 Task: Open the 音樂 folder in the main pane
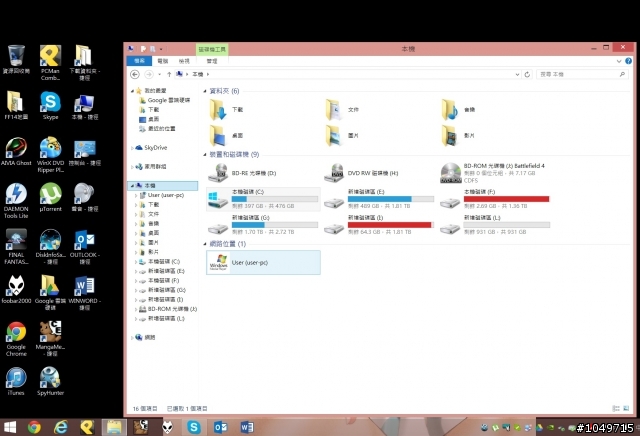tap(458, 109)
